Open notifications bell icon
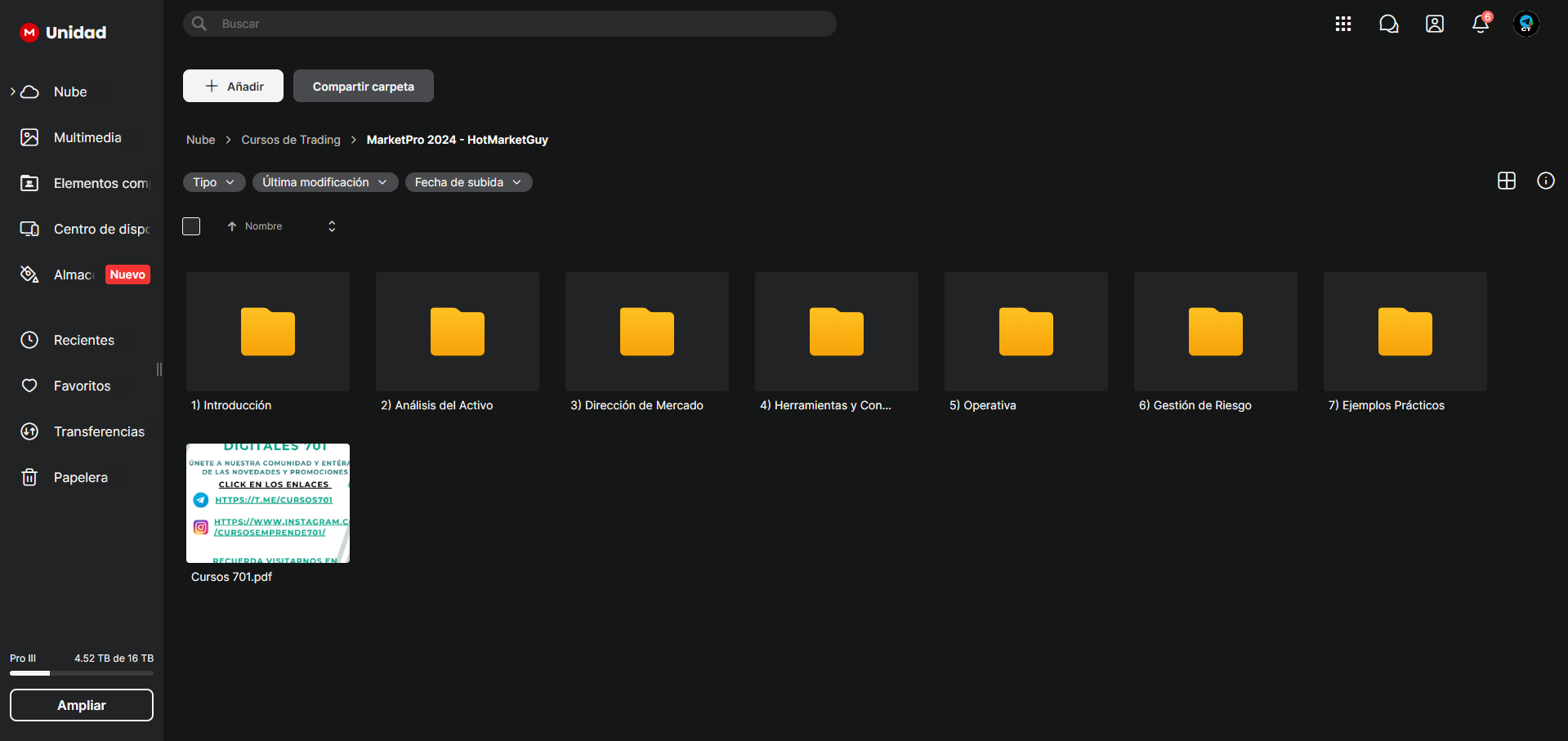Viewport: 1568px width, 741px height. [1481, 24]
